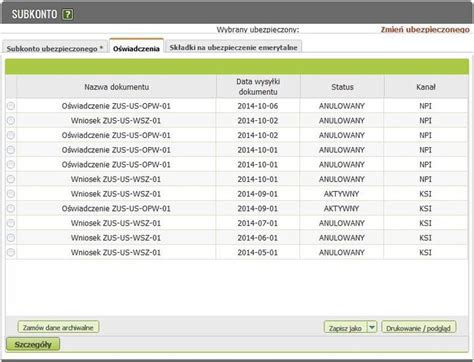
Task: Select radio for Wniosek ZUS-US-WSZ-01 dated 2014-05-01
Action: coord(11,253)
